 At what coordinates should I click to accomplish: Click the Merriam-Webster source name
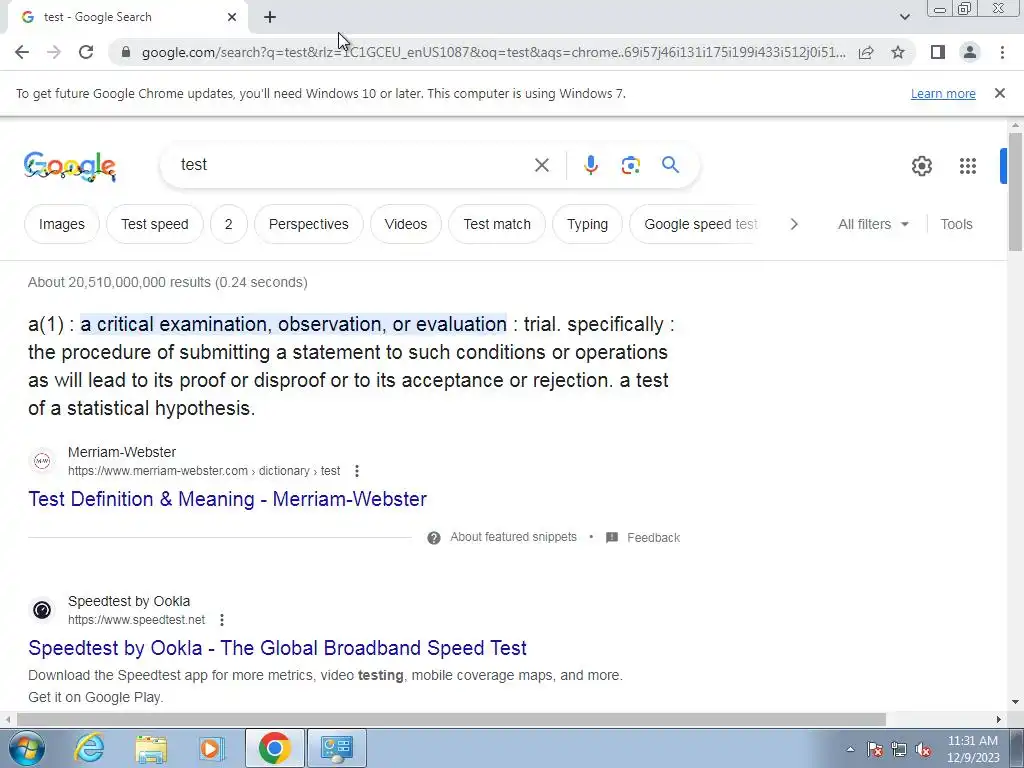[x=122, y=452]
